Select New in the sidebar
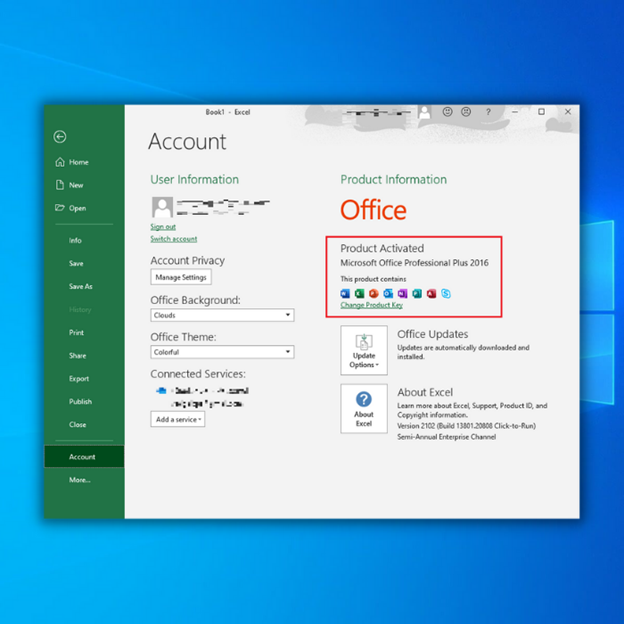The width and height of the screenshot is (624, 624). [70, 185]
